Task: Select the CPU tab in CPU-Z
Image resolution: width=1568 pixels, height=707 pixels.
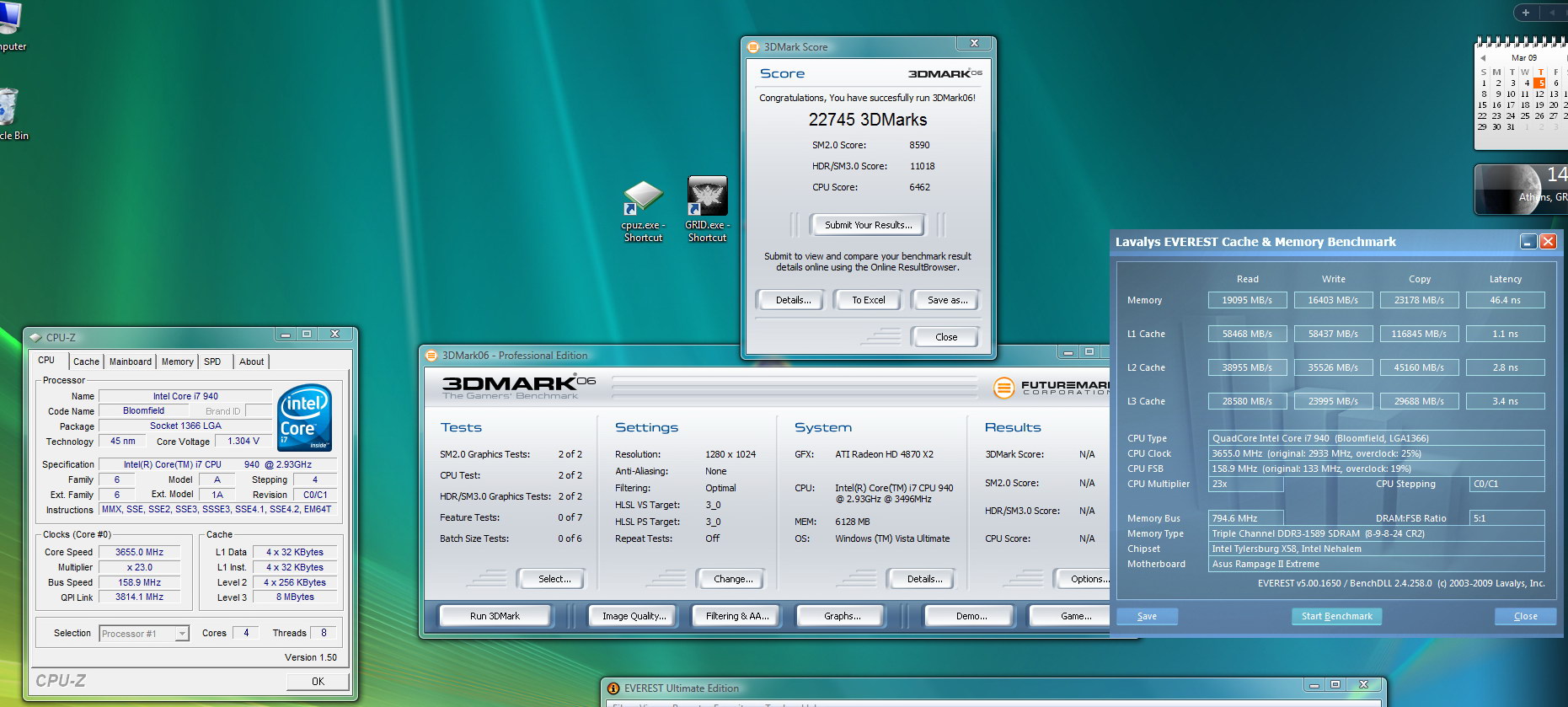Action: point(46,360)
